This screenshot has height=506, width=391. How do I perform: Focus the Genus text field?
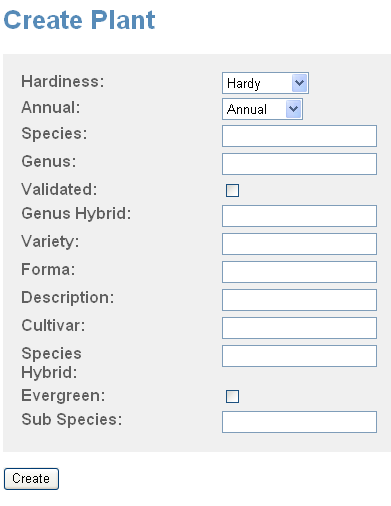pos(299,164)
